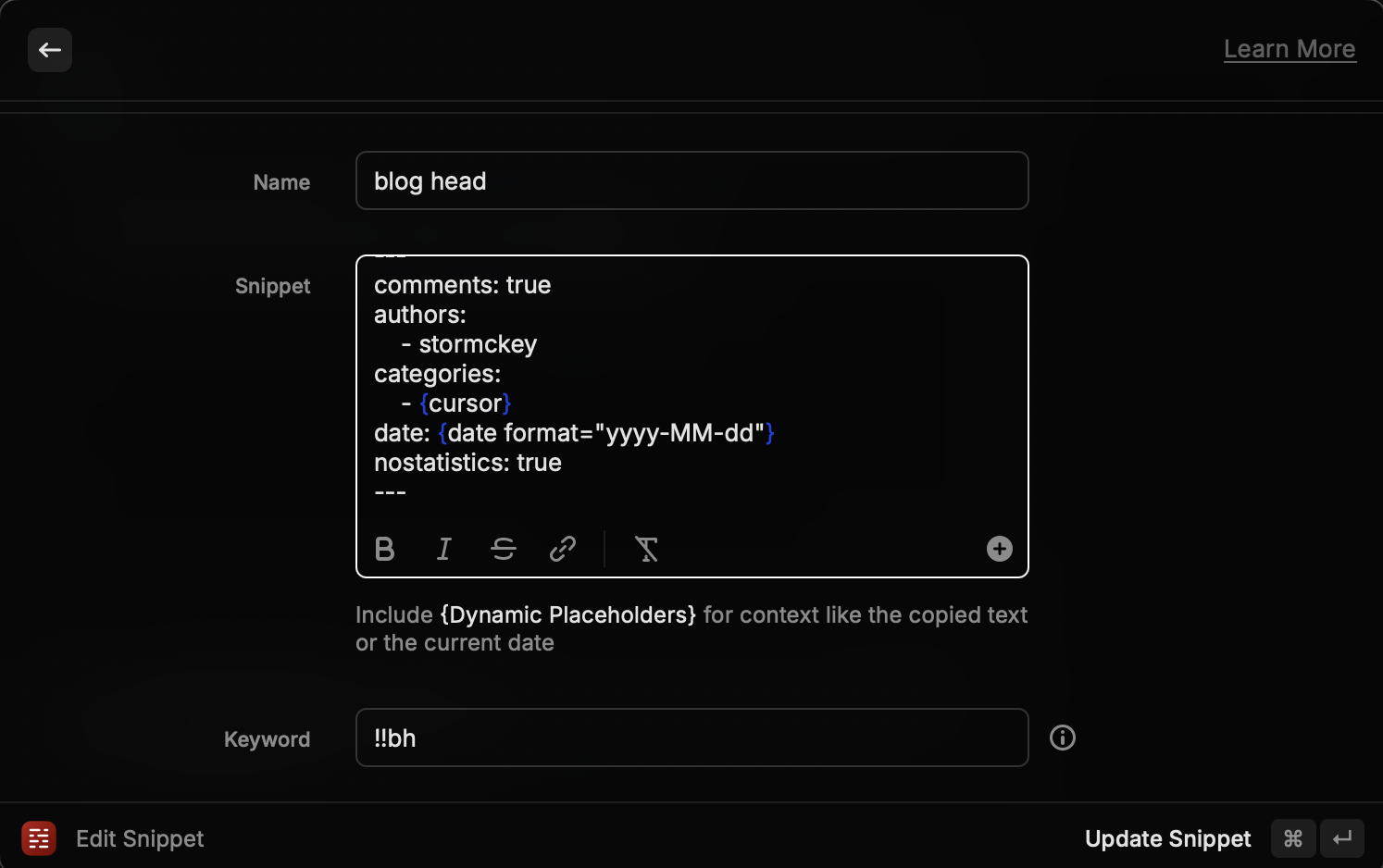Open the plus dynamic placeholder menu
This screenshot has height=868, width=1383.
(x=999, y=549)
